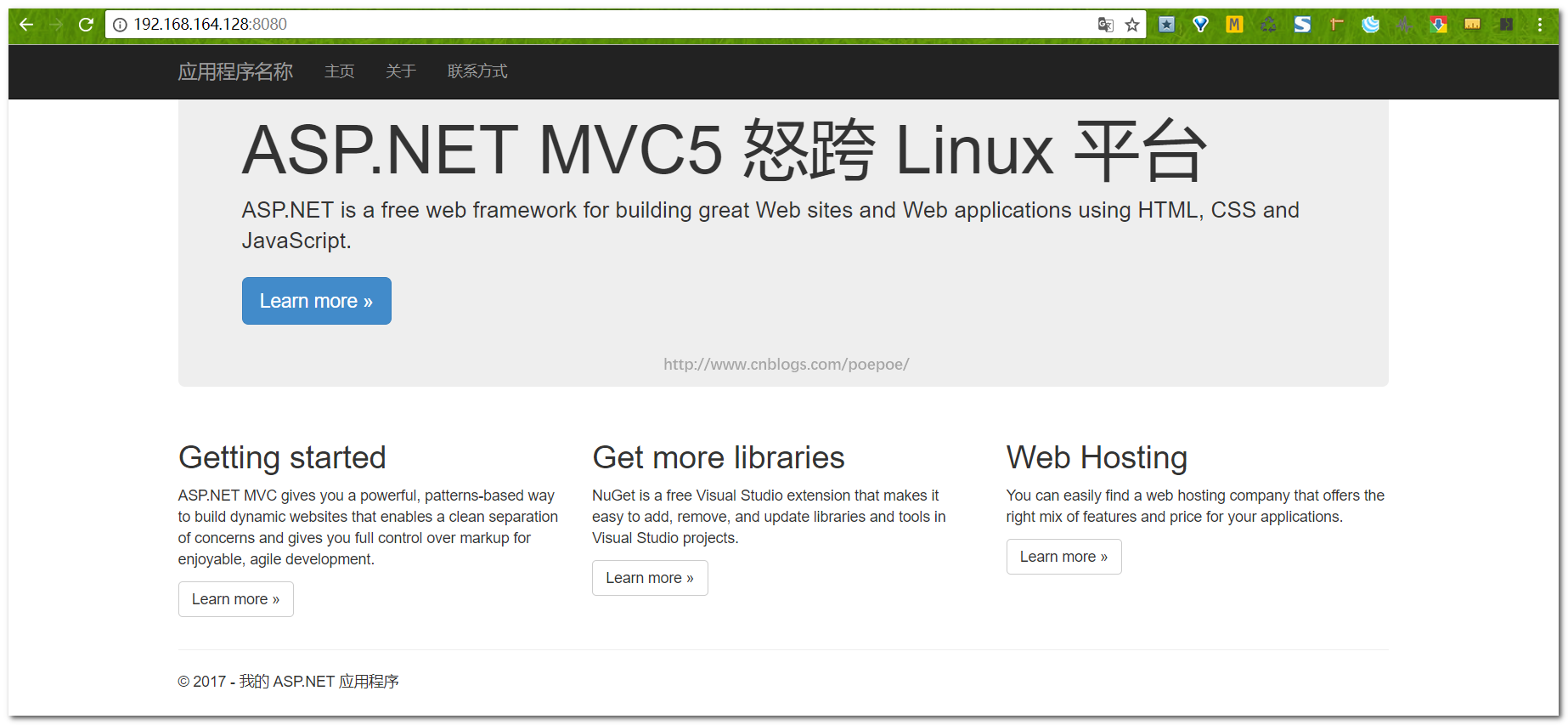Click Learn more under Getting started

pos(235,599)
